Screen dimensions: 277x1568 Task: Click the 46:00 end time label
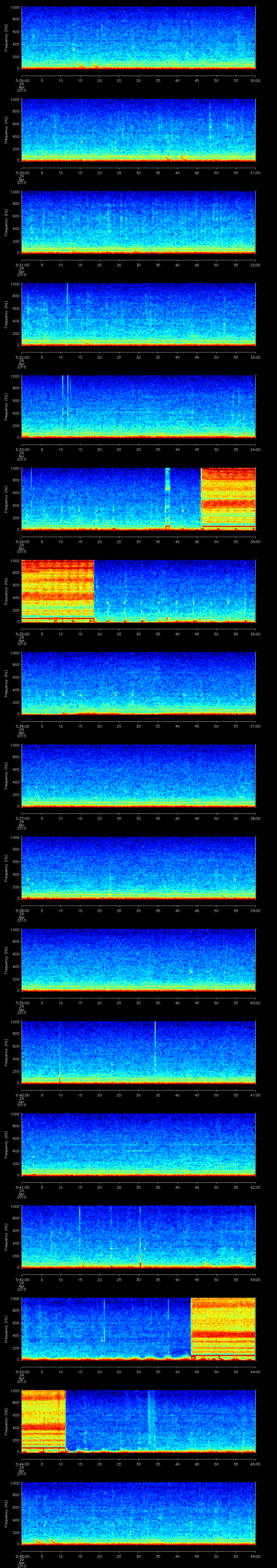255,1556
